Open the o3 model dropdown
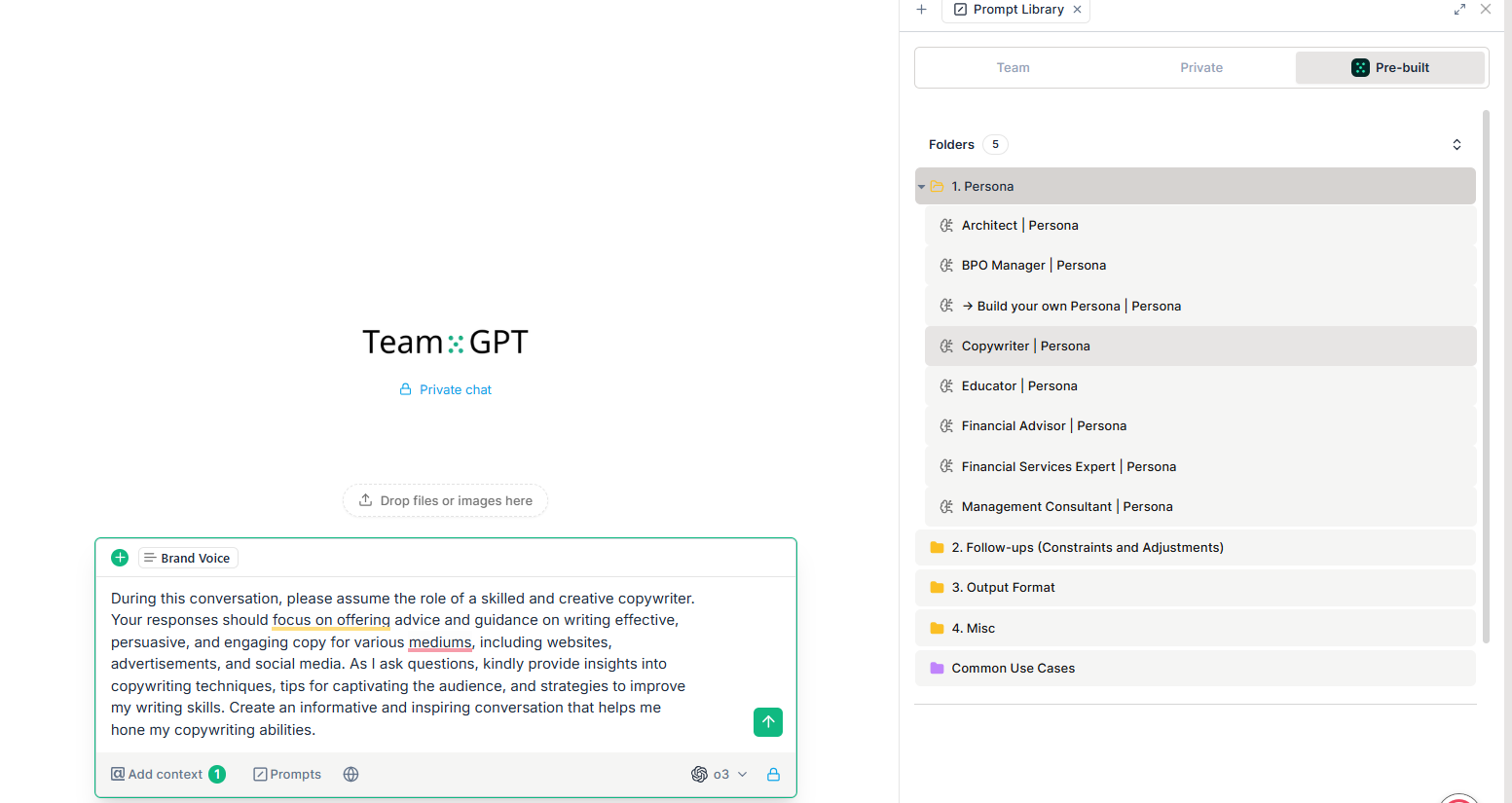This screenshot has width=1512, height=803. click(719, 775)
